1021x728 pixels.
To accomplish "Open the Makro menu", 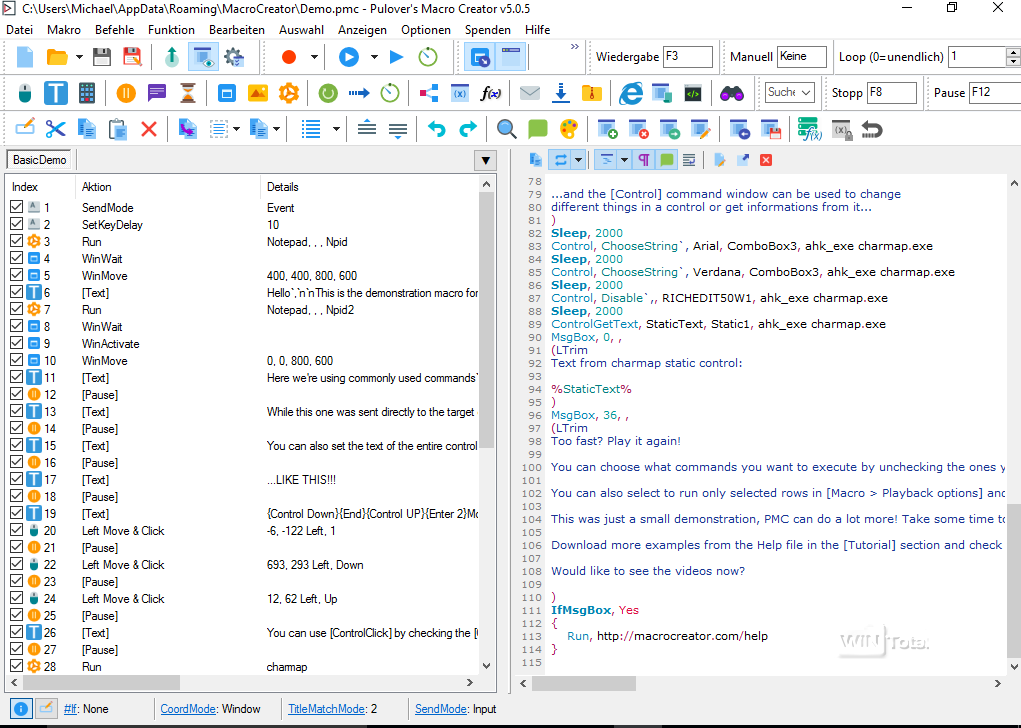I will 64,30.
